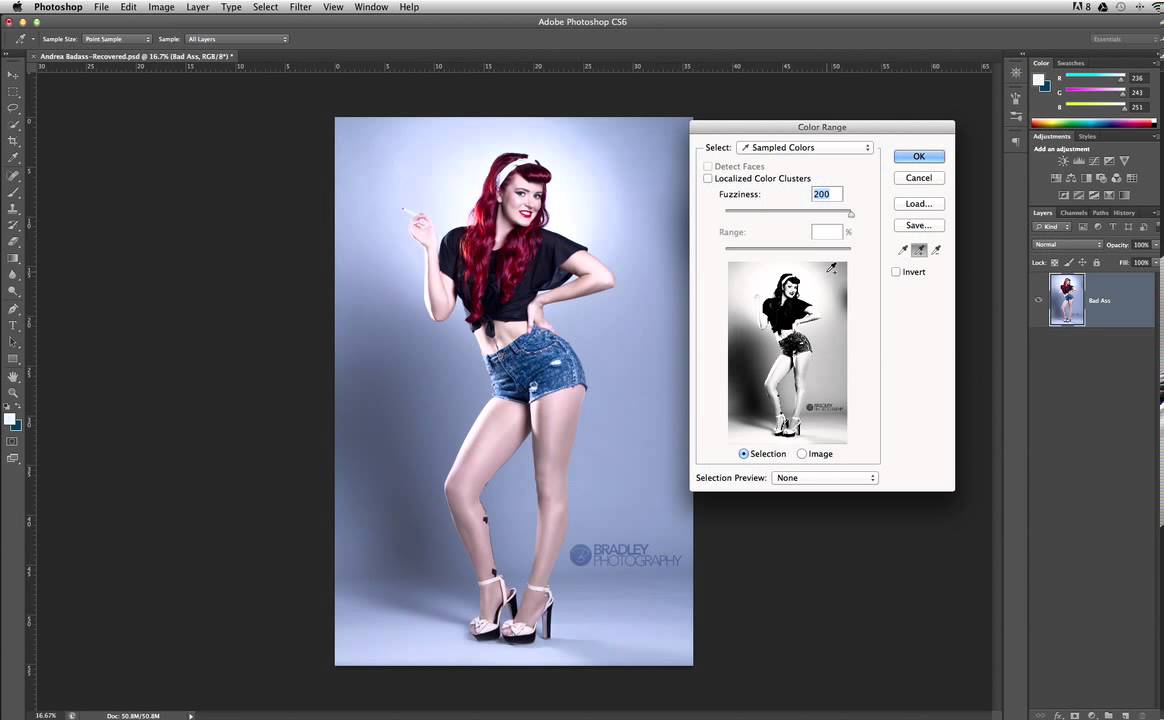Open the Sampled Colors select dropdown

pos(805,148)
